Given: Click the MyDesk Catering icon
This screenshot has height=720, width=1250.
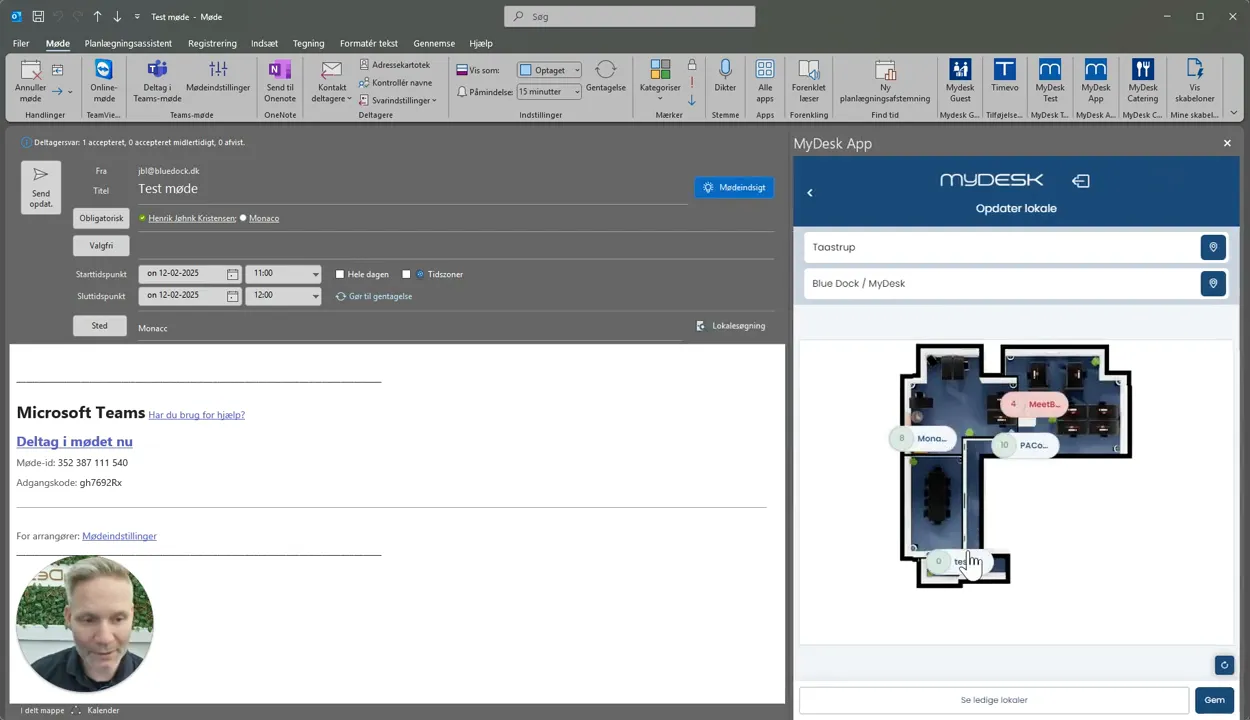Looking at the screenshot, I should click(x=1142, y=81).
